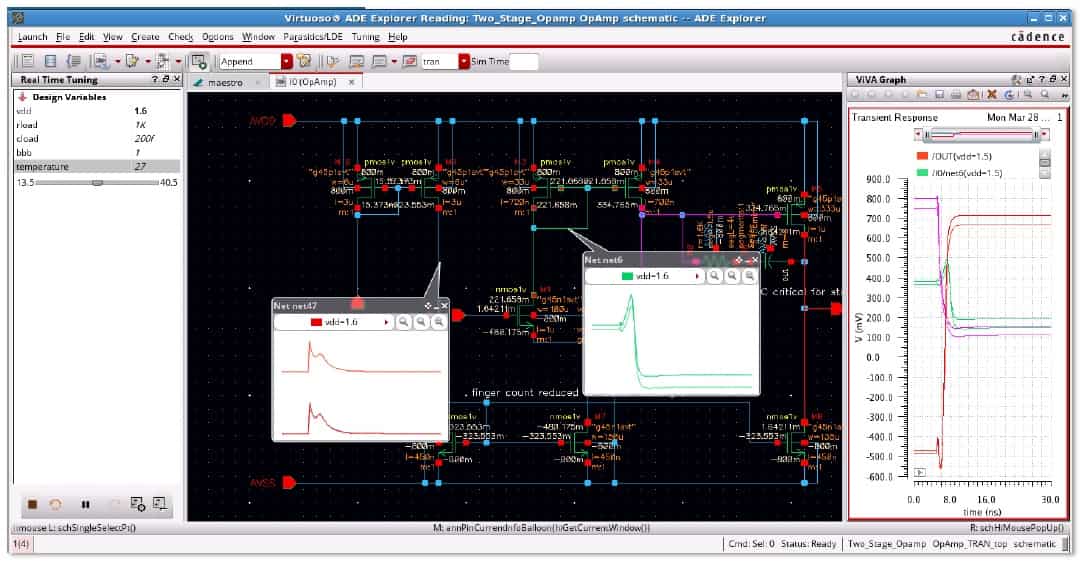The width and height of the screenshot is (1082, 563).
Task: Click the Sim Time input field
Action: click(x=524, y=61)
